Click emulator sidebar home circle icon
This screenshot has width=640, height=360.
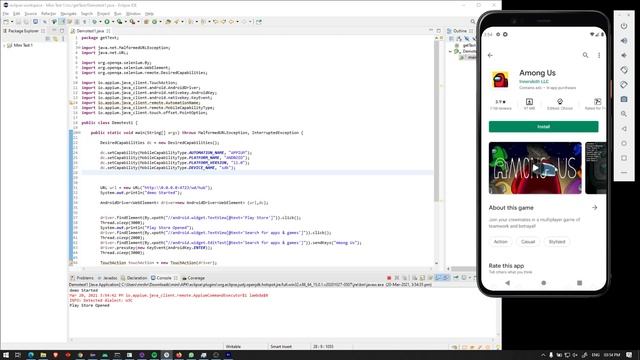[624, 143]
